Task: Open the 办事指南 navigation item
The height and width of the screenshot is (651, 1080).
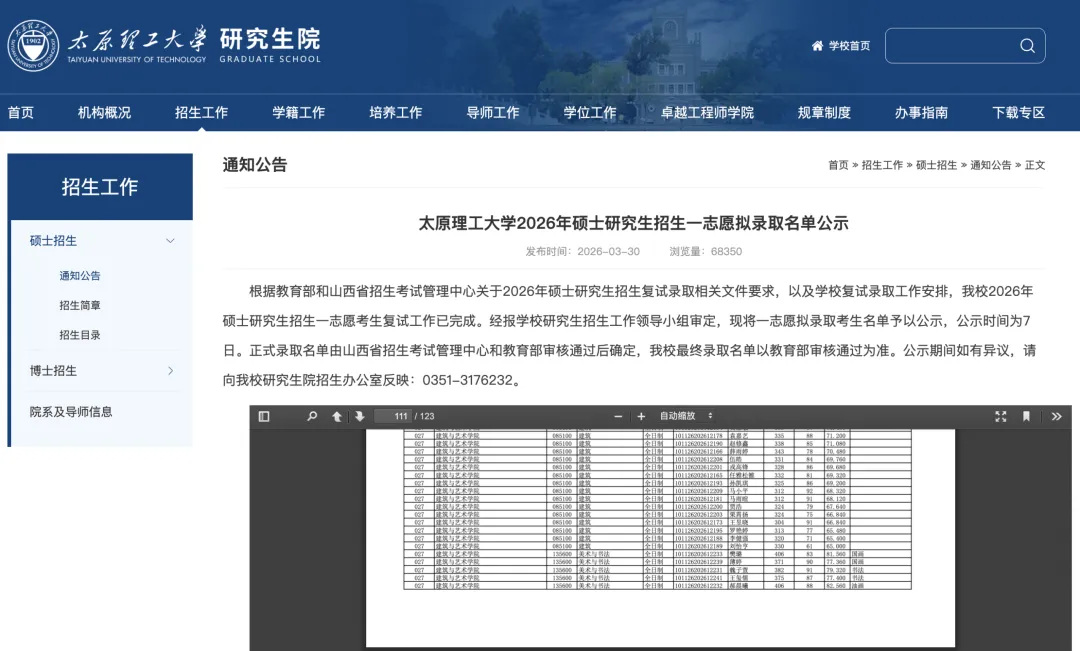Action: pos(922,112)
